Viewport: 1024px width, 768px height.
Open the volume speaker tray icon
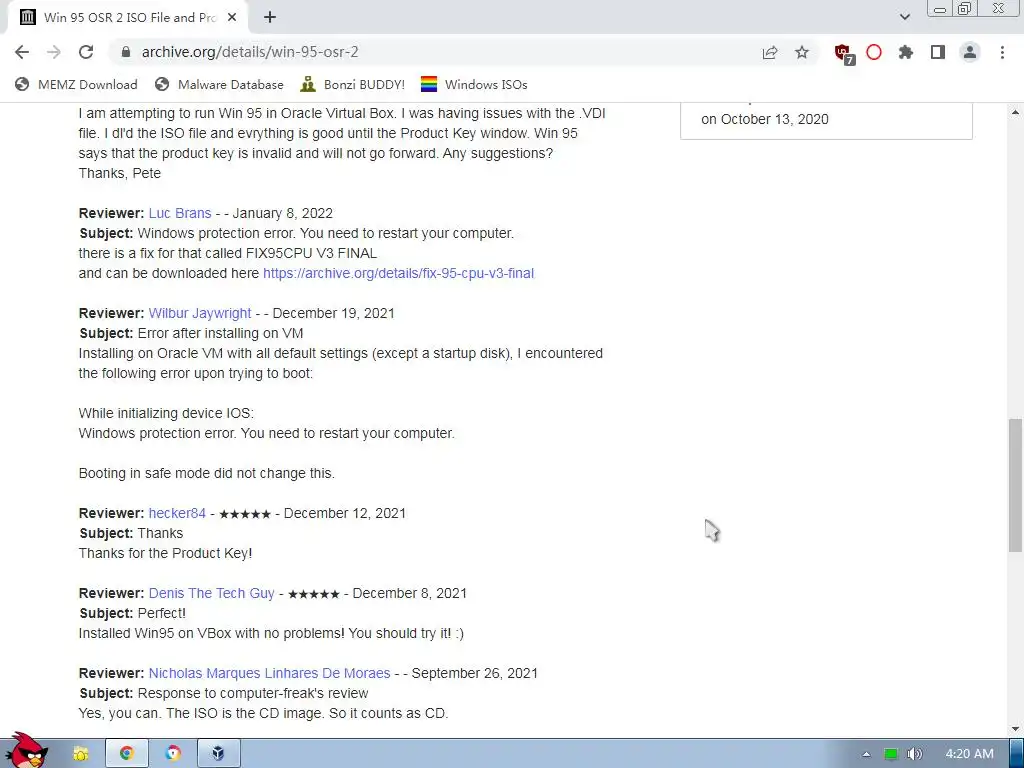coord(914,754)
